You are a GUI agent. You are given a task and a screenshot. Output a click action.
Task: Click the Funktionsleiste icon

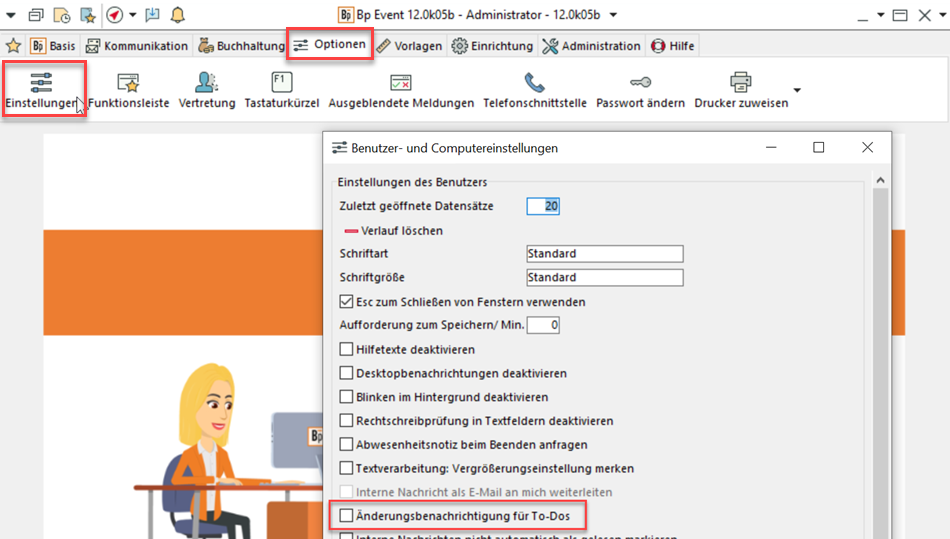pos(128,84)
